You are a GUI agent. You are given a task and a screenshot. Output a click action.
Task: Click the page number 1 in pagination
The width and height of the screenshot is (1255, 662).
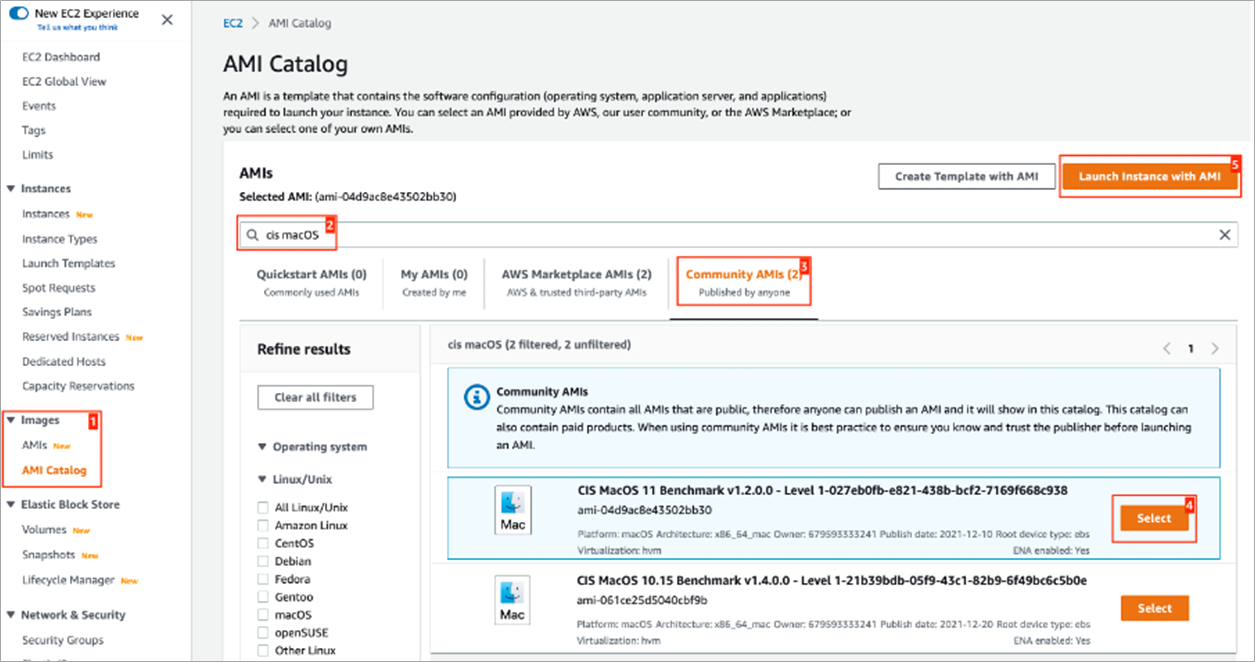(1190, 349)
